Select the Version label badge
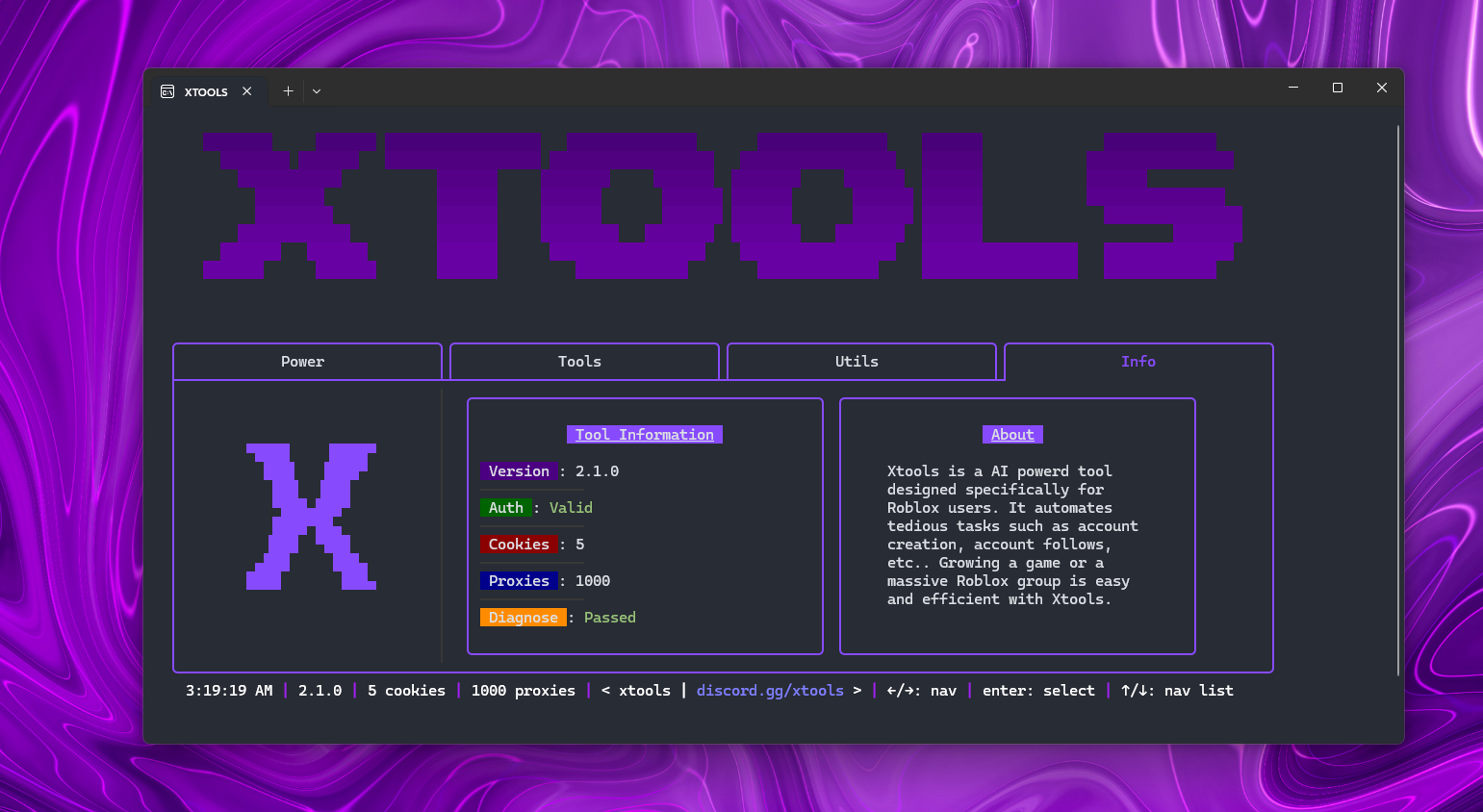The height and width of the screenshot is (812, 1483). tap(519, 471)
